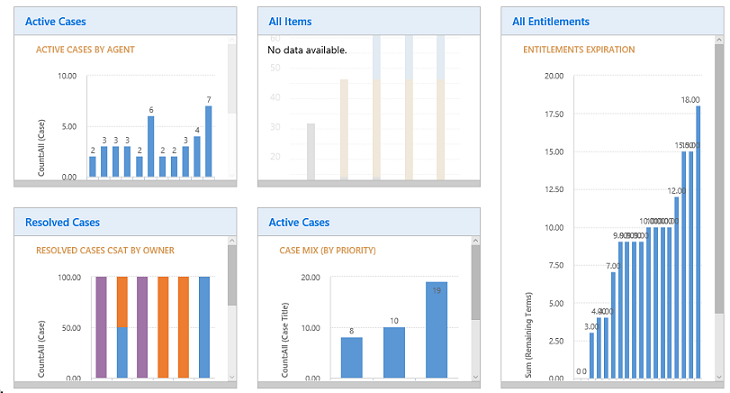Screen dimensions: 730x393
Task: Click the scrollbar thumb in Active Cases By Agent panel
Action: (x=232, y=78)
